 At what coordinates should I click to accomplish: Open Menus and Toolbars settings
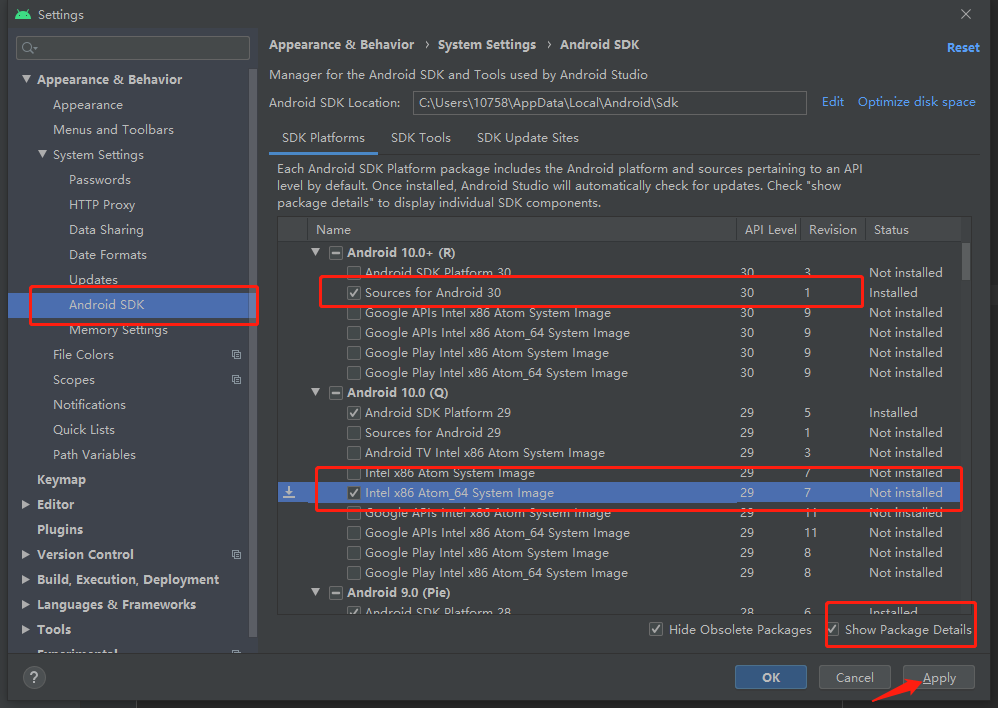pos(113,130)
